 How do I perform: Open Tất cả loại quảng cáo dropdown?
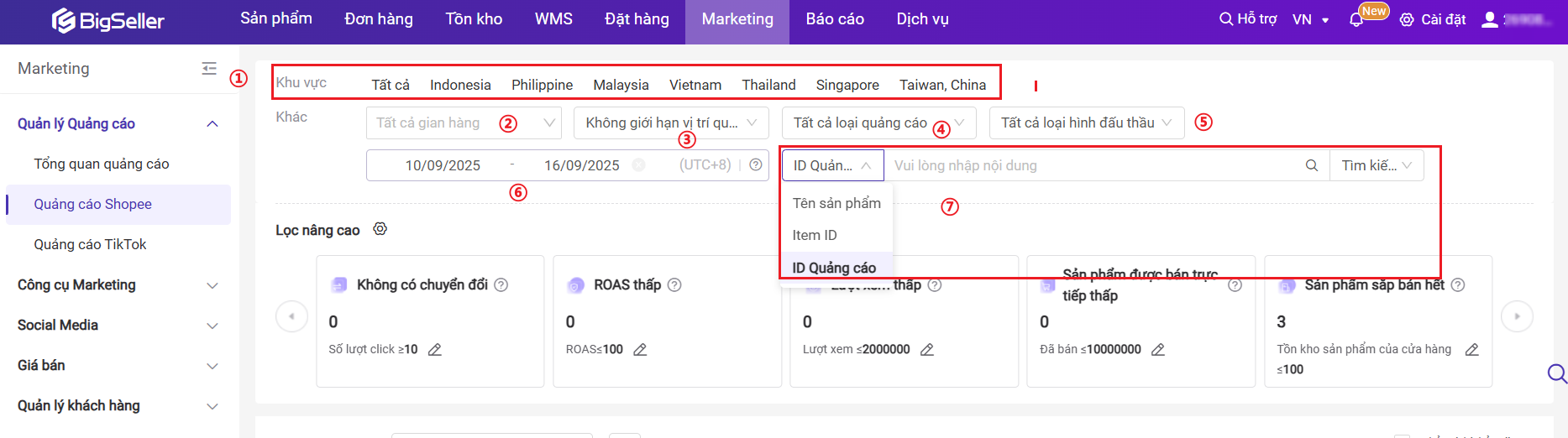click(878, 123)
